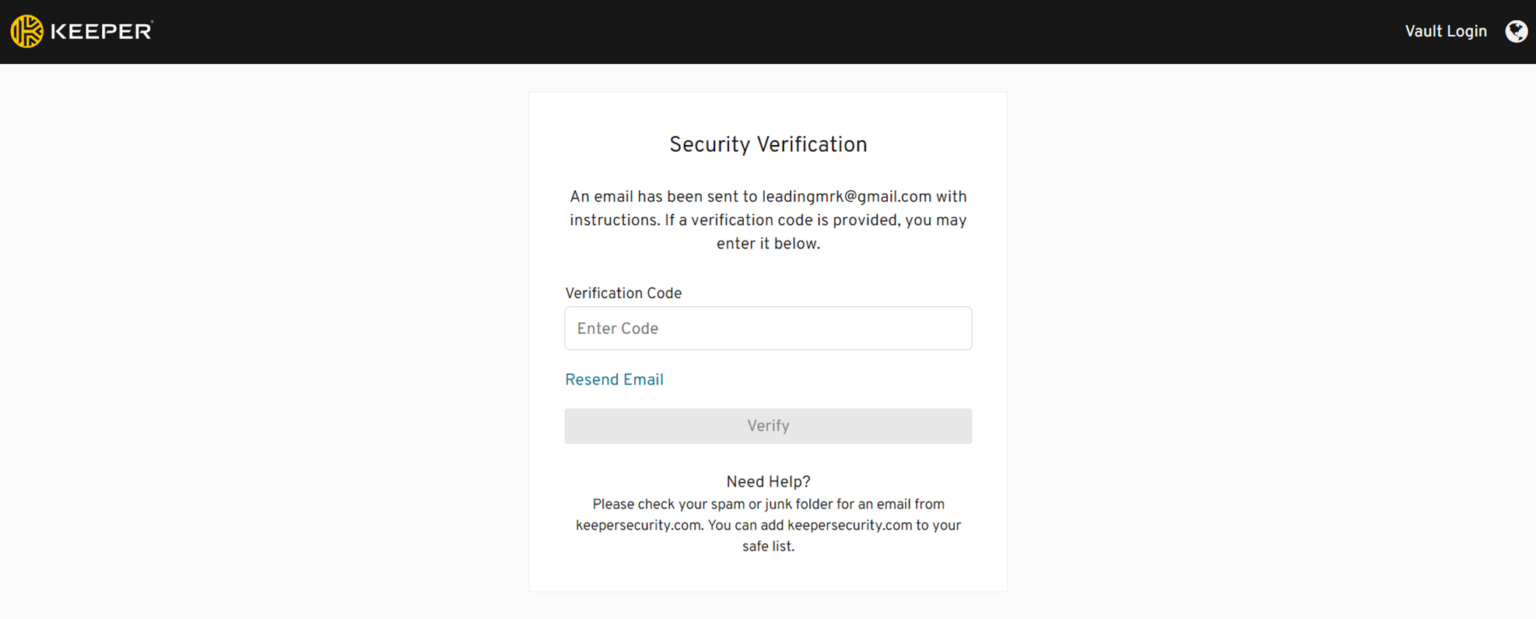Open the globe language selector
Image resolution: width=1536 pixels, height=619 pixels.
point(1516,32)
